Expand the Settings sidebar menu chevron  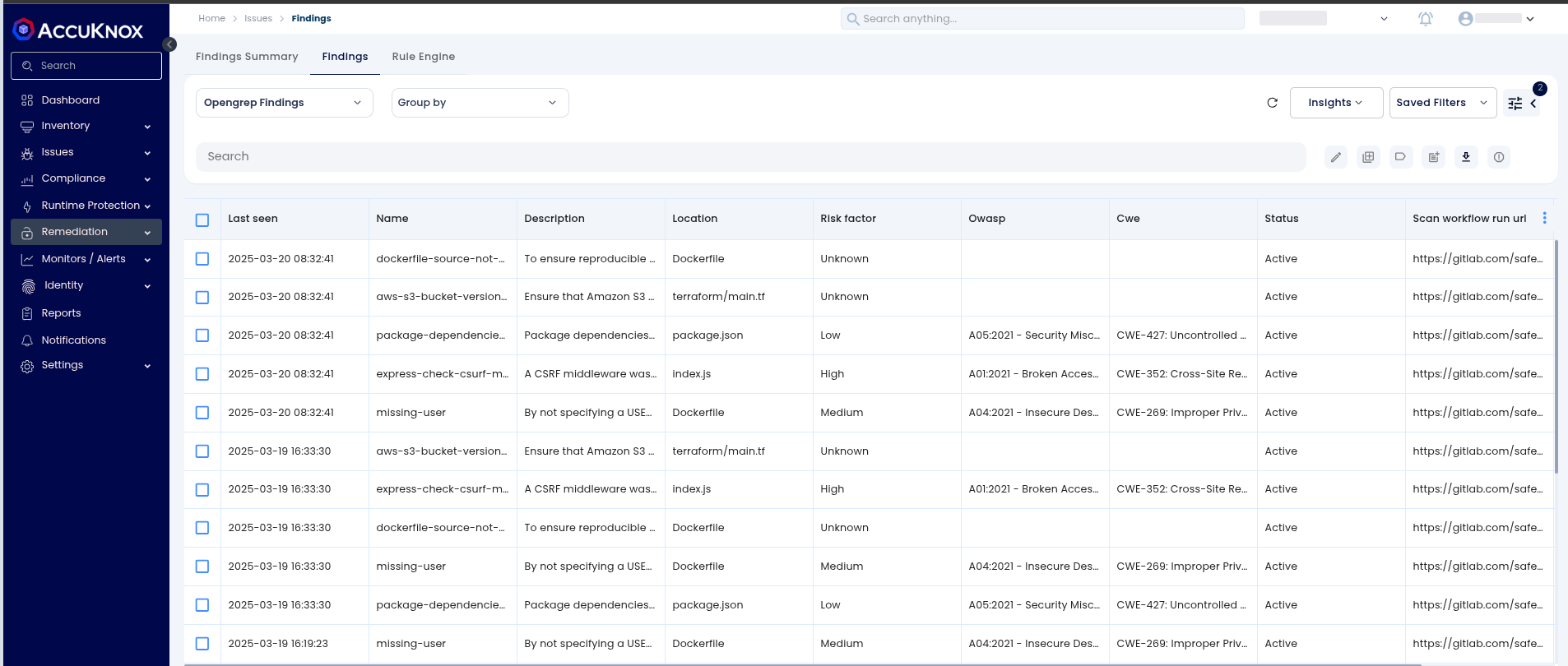pos(147,366)
